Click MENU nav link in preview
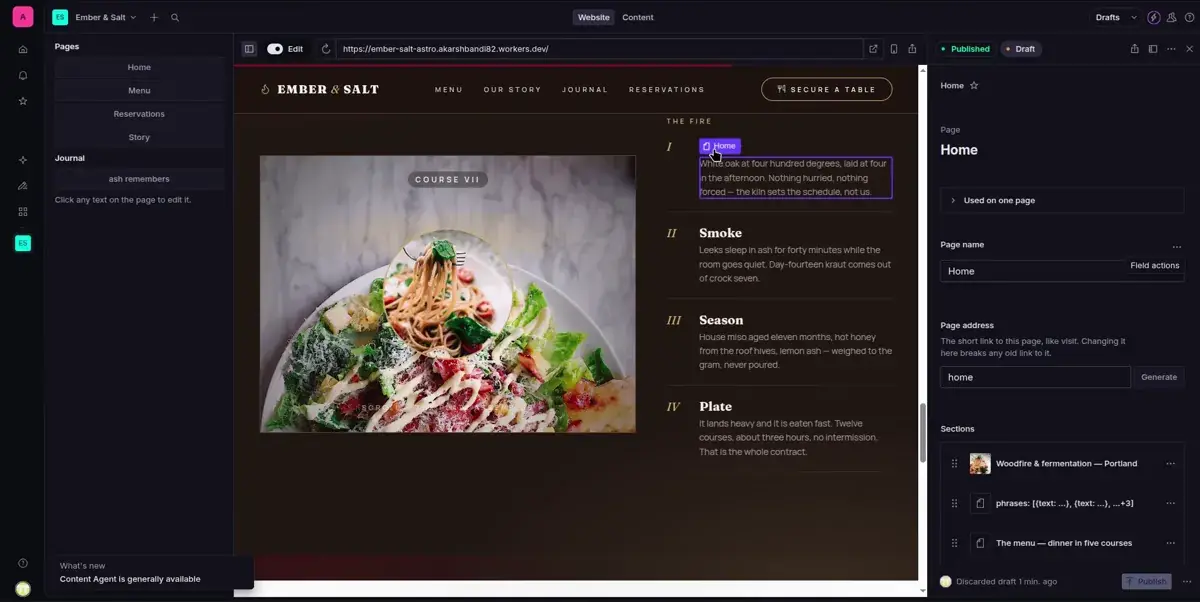Viewport: 1200px width, 602px height. click(449, 90)
